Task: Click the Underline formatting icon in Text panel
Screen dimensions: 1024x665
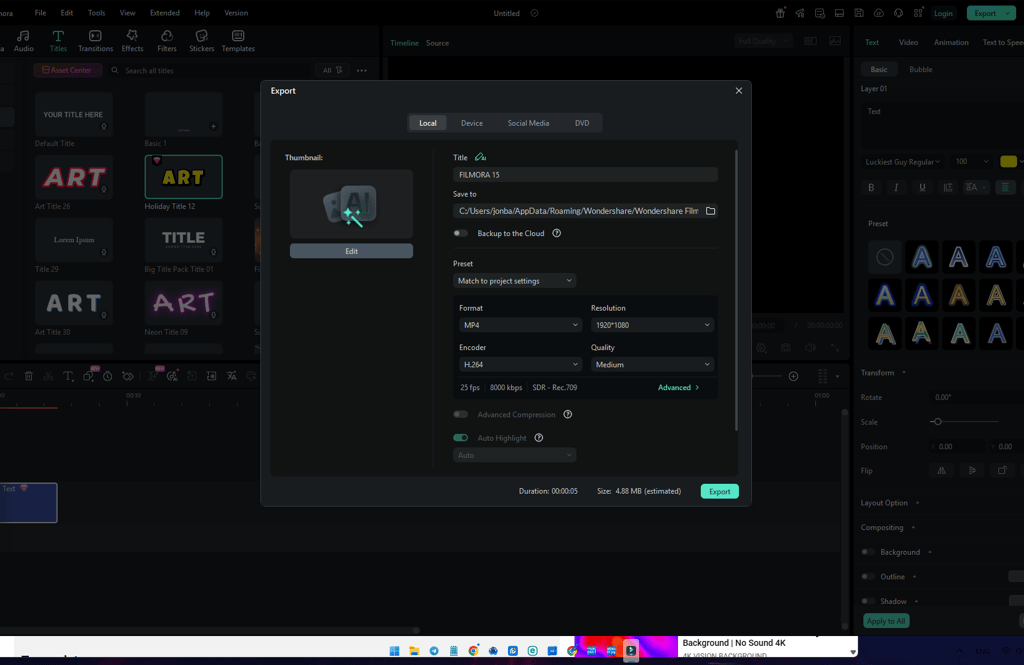Action: [x=922, y=187]
